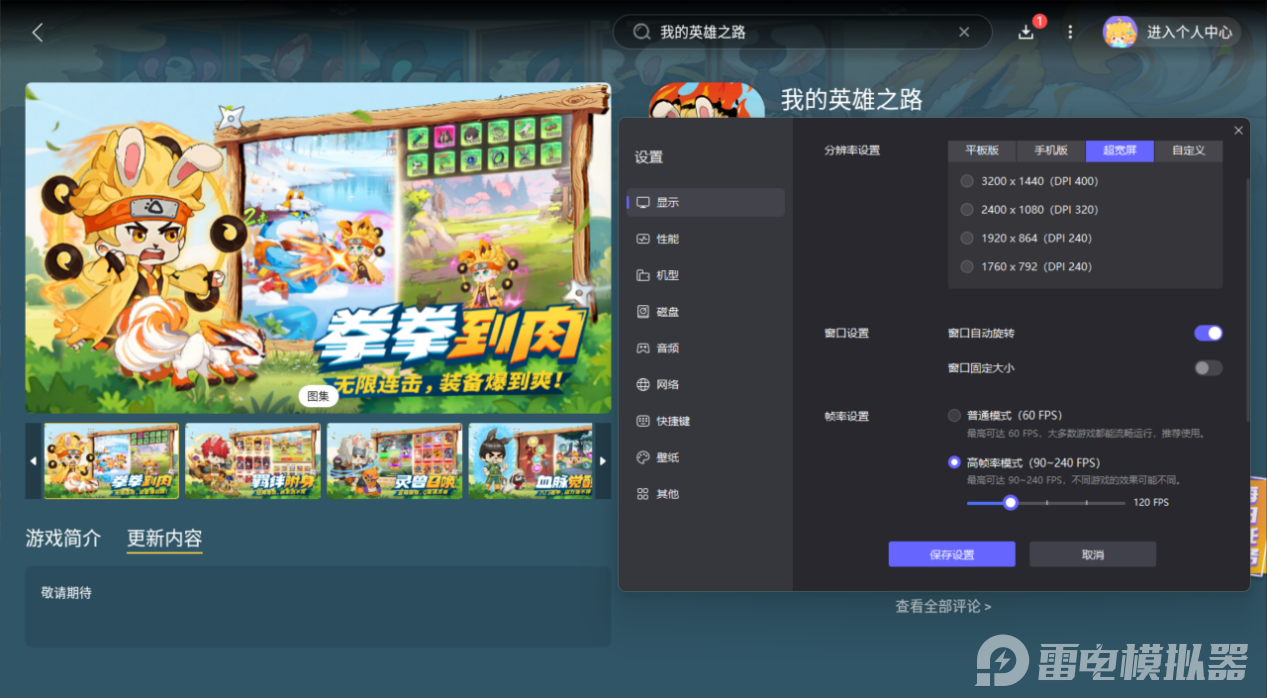Open 查看全部评论 link

click(943, 606)
